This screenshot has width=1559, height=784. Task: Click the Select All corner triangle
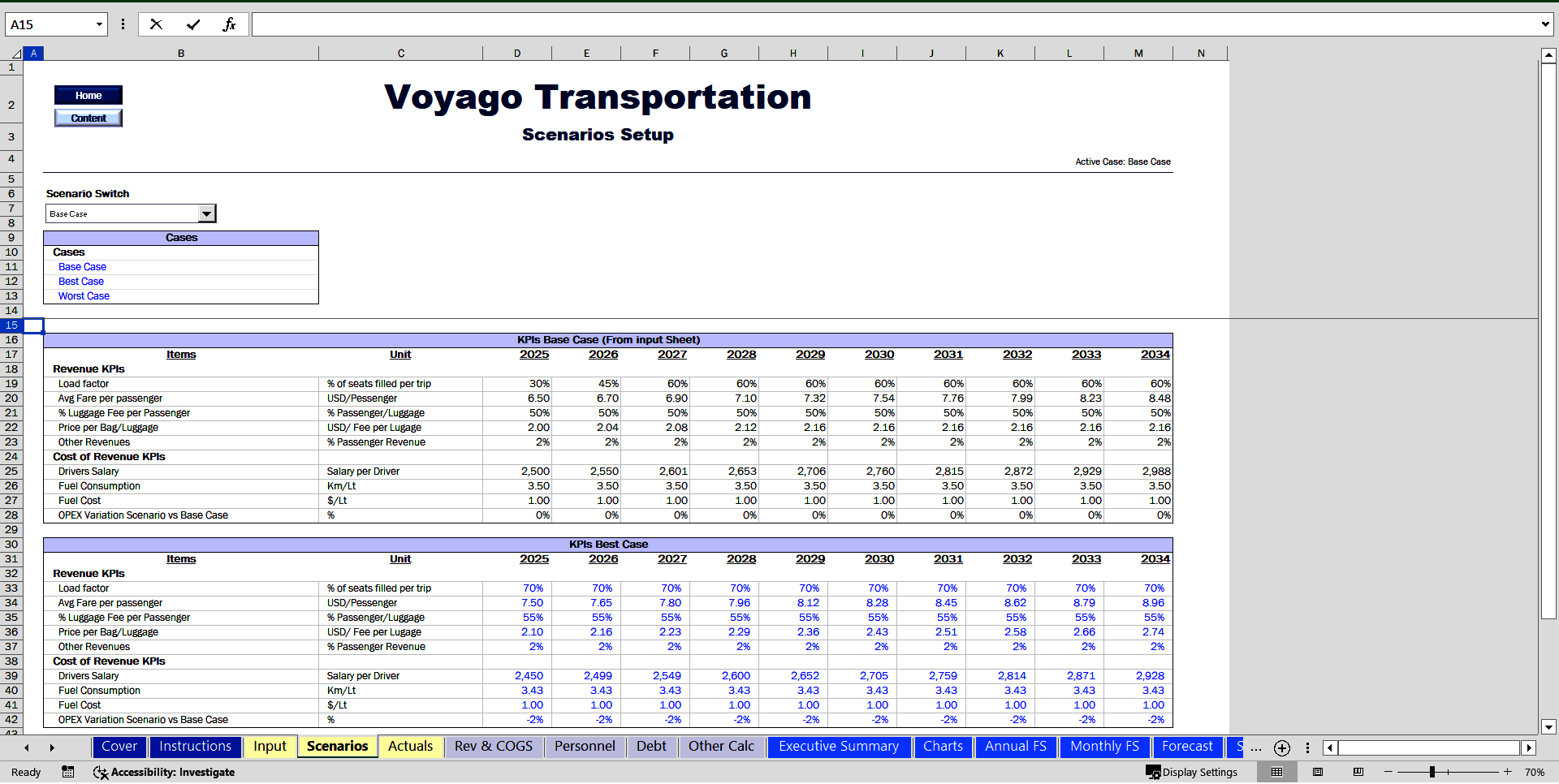pos(15,54)
